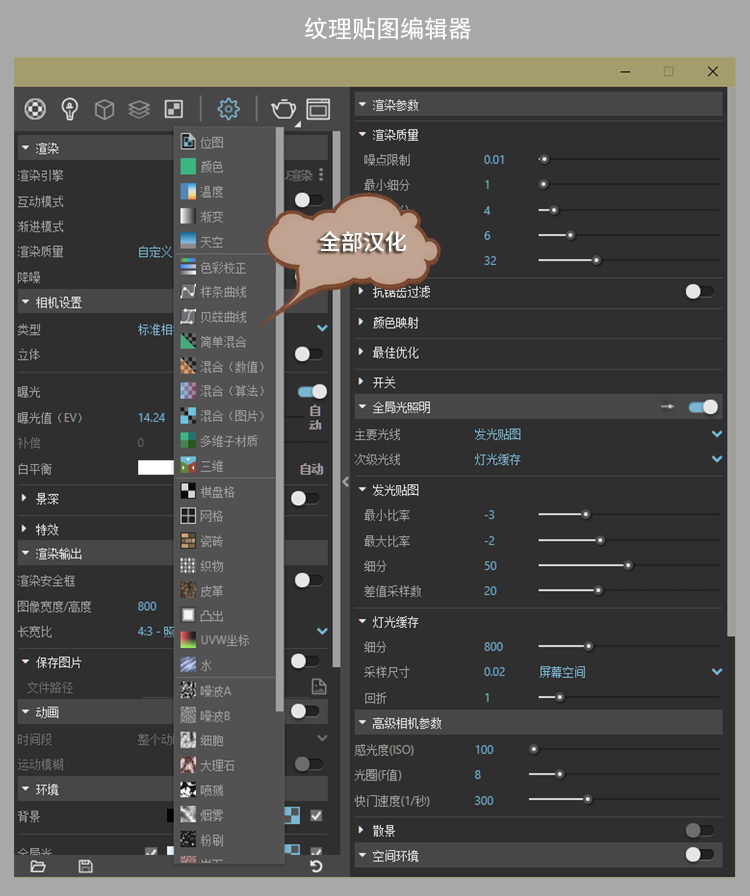Click the reset undo arrow icon
Screen dimensions: 750x896
(316, 866)
